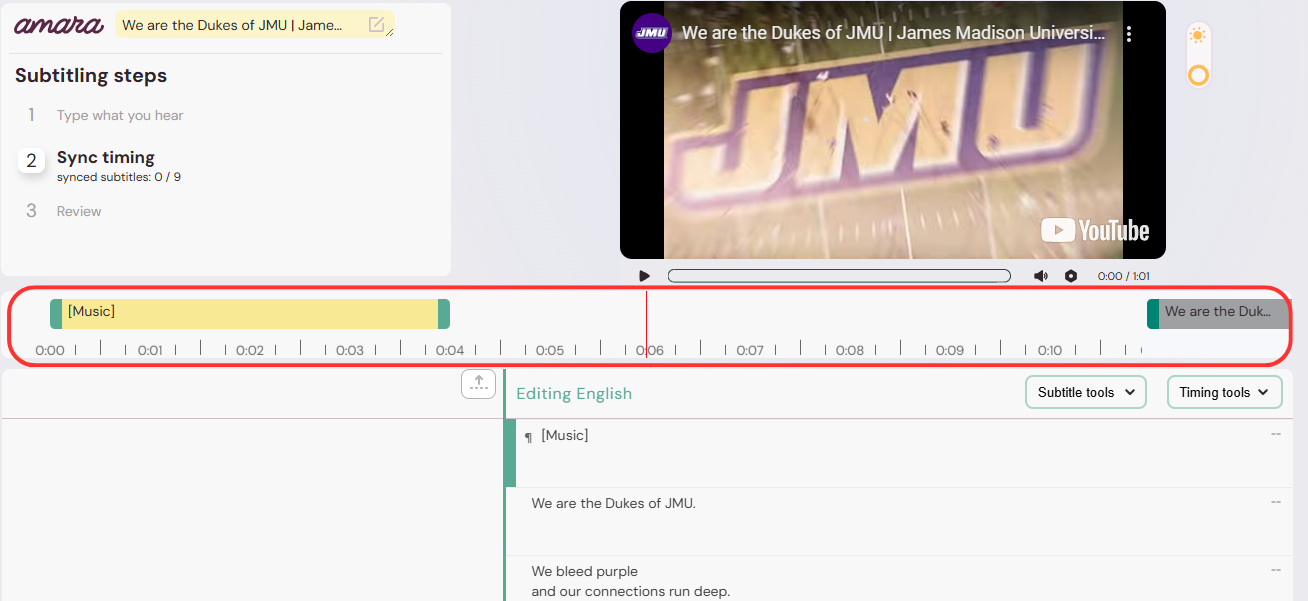The width and height of the screenshot is (1308, 601).
Task: Open step 1 Type what you hear
Action: tap(120, 115)
